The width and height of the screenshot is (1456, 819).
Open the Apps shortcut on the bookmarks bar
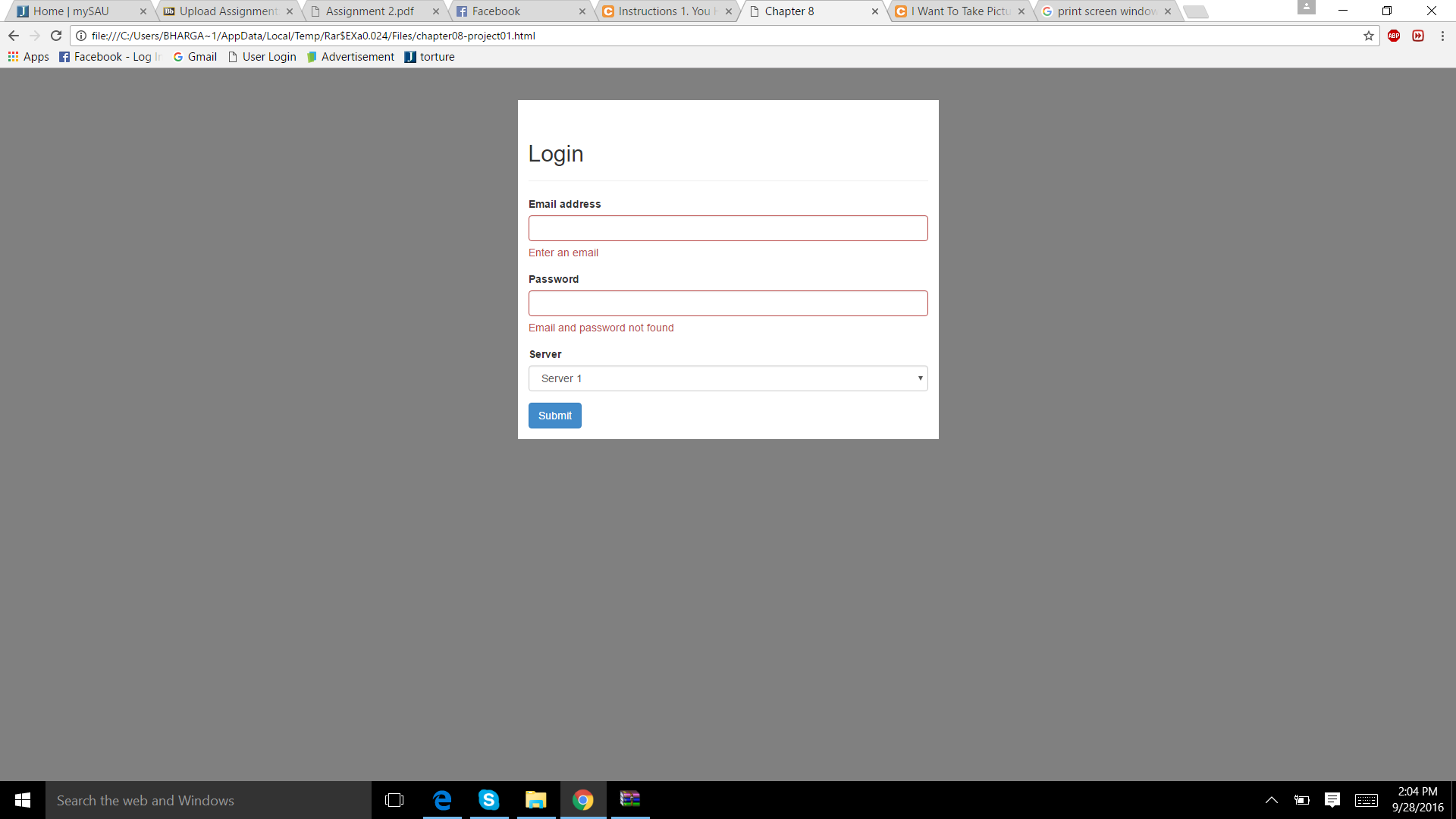point(29,56)
